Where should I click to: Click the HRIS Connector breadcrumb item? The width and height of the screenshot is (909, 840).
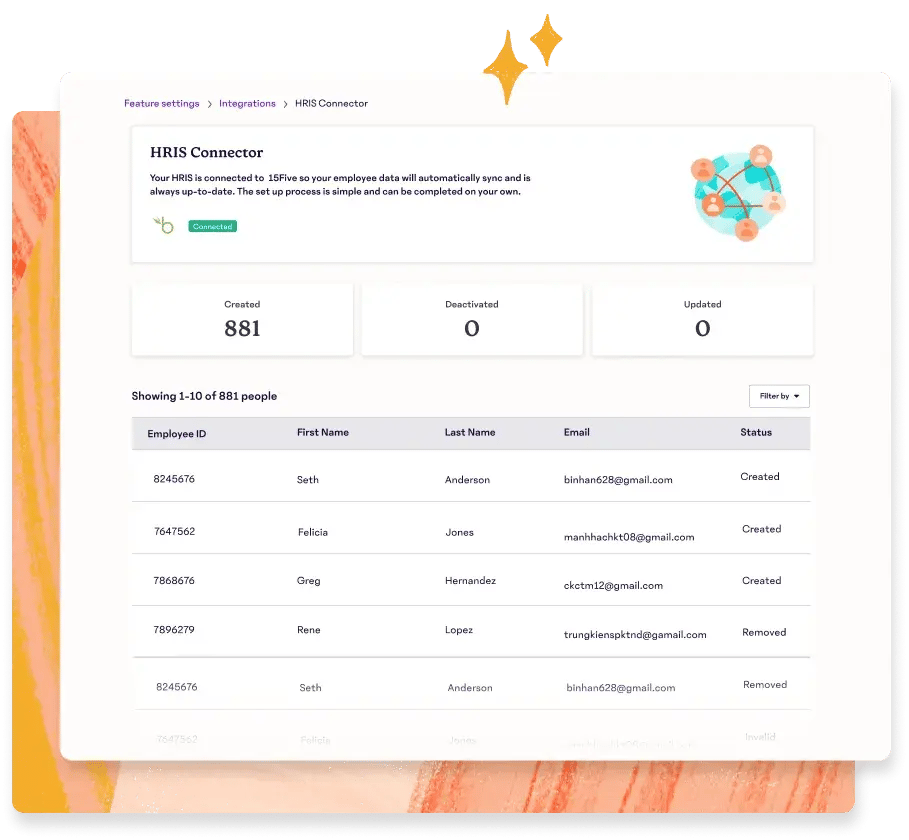[x=331, y=103]
